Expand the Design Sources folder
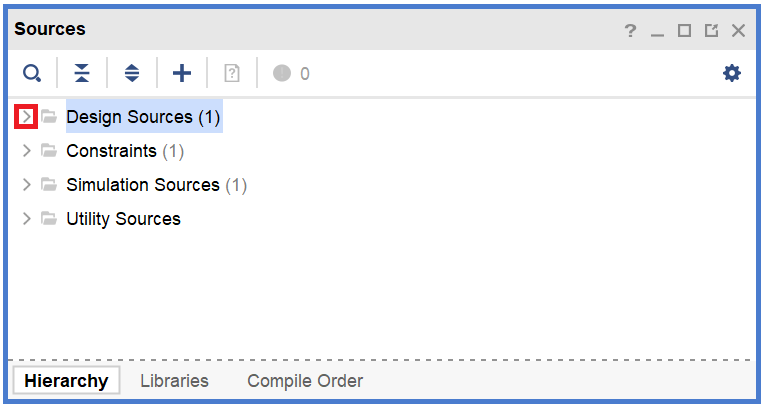The image size is (764, 409). click(27, 118)
